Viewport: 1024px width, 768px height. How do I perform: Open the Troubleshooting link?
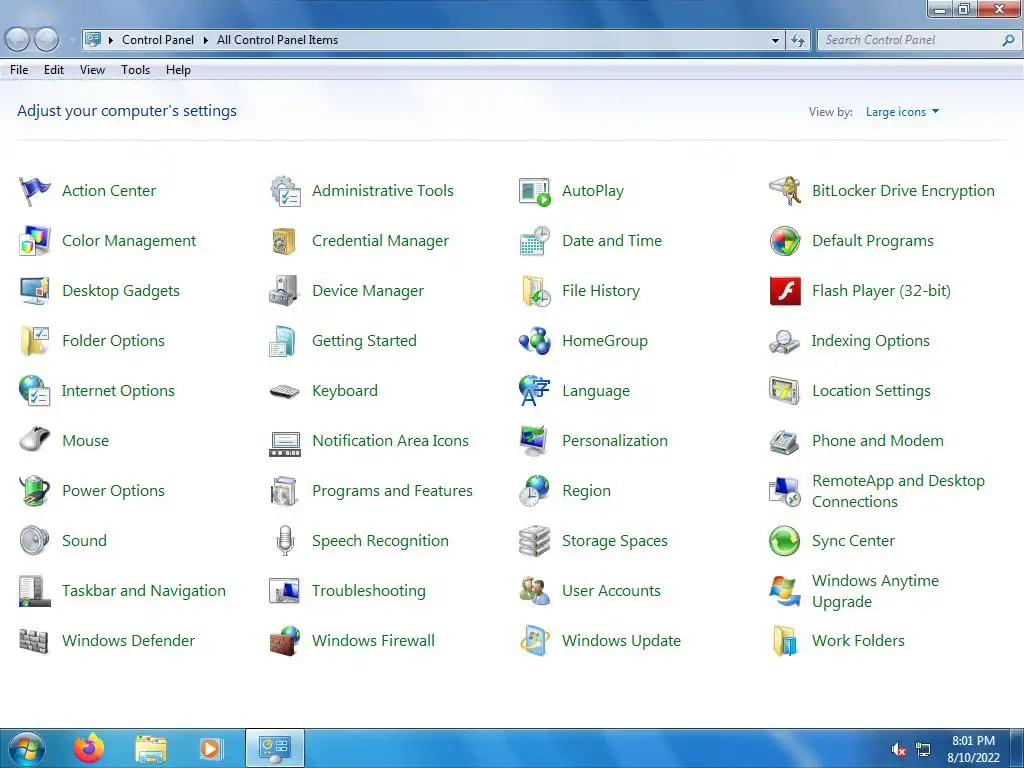pyautogui.click(x=368, y=590)
